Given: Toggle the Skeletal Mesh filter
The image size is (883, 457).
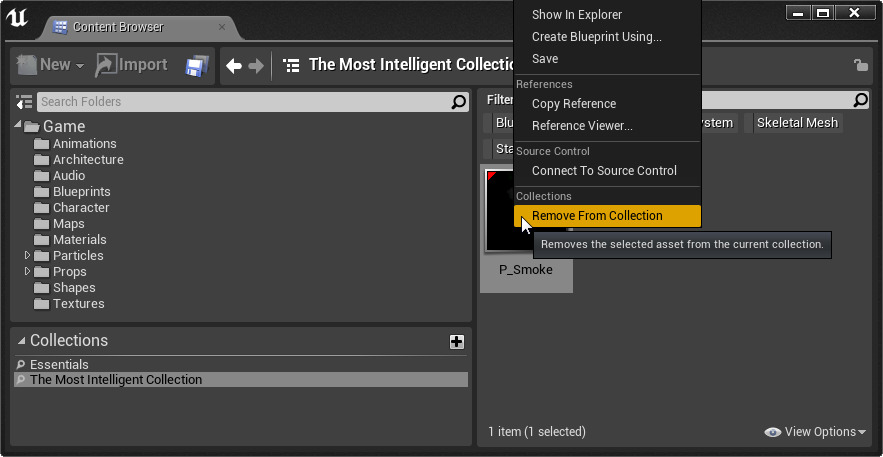Looking at the screenshot, I should pos(793,123).
